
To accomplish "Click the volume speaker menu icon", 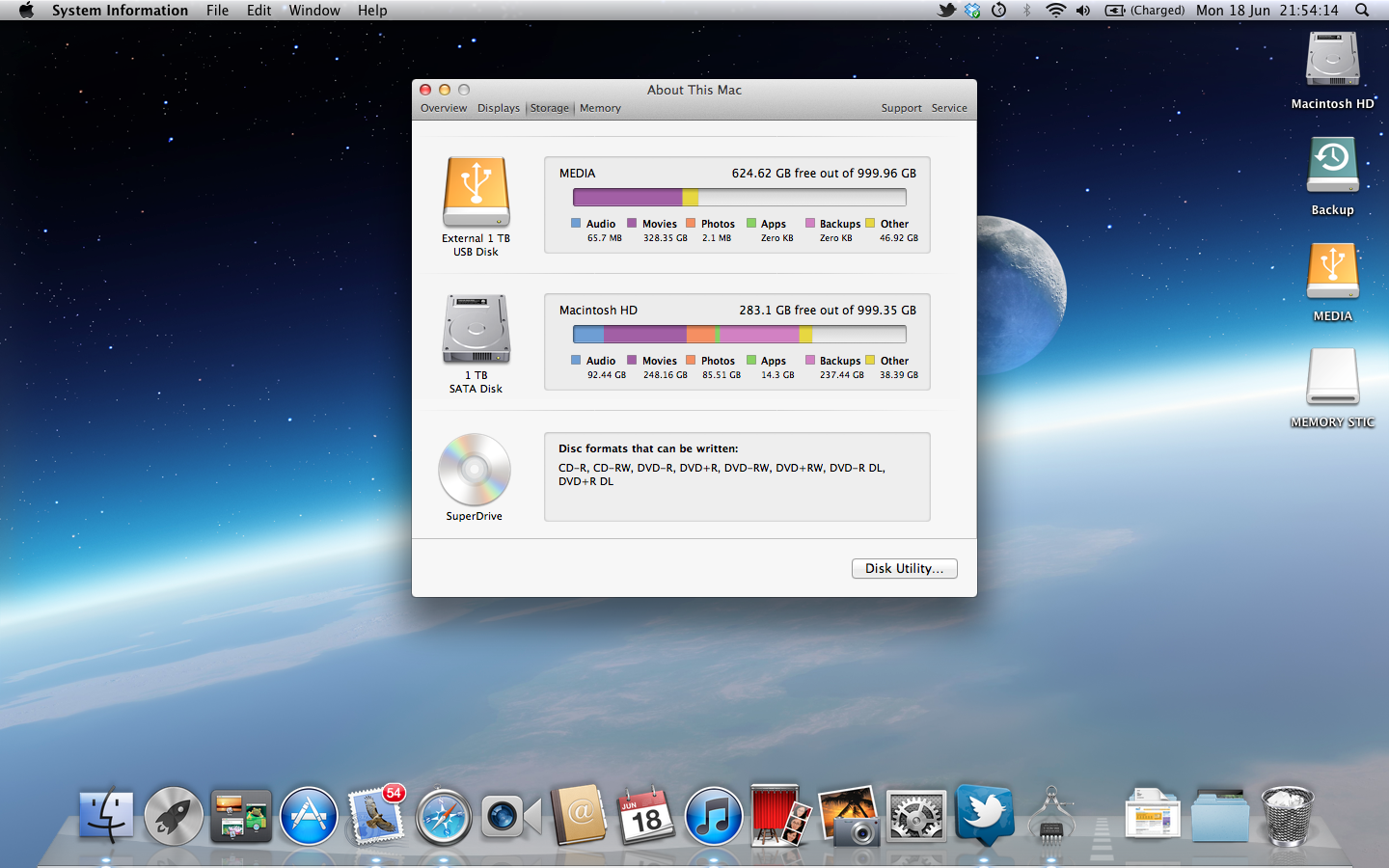I will pos(1083,10).
